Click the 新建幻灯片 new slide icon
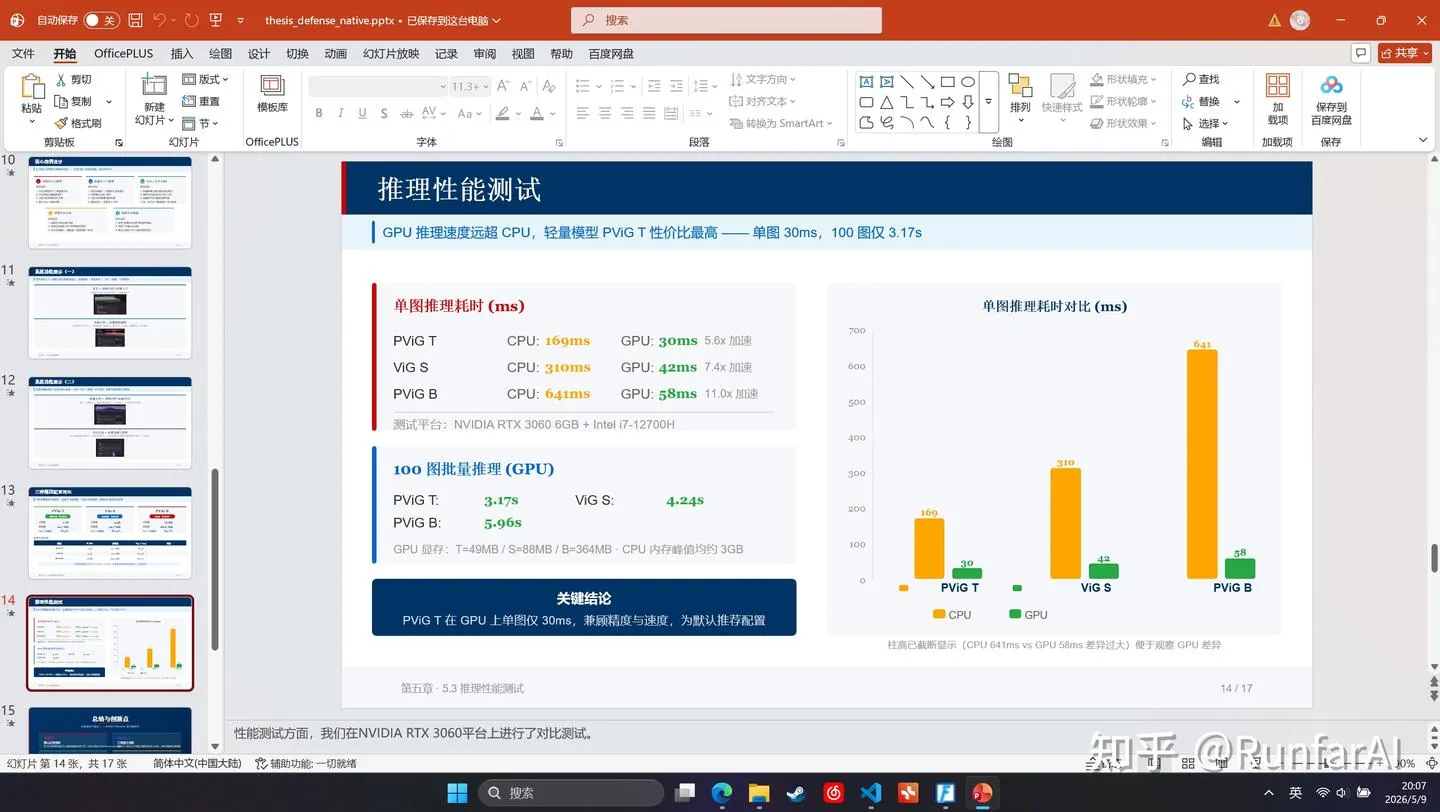The height and width of the screenshot is (812, 1440). click(x=154, y=86)
